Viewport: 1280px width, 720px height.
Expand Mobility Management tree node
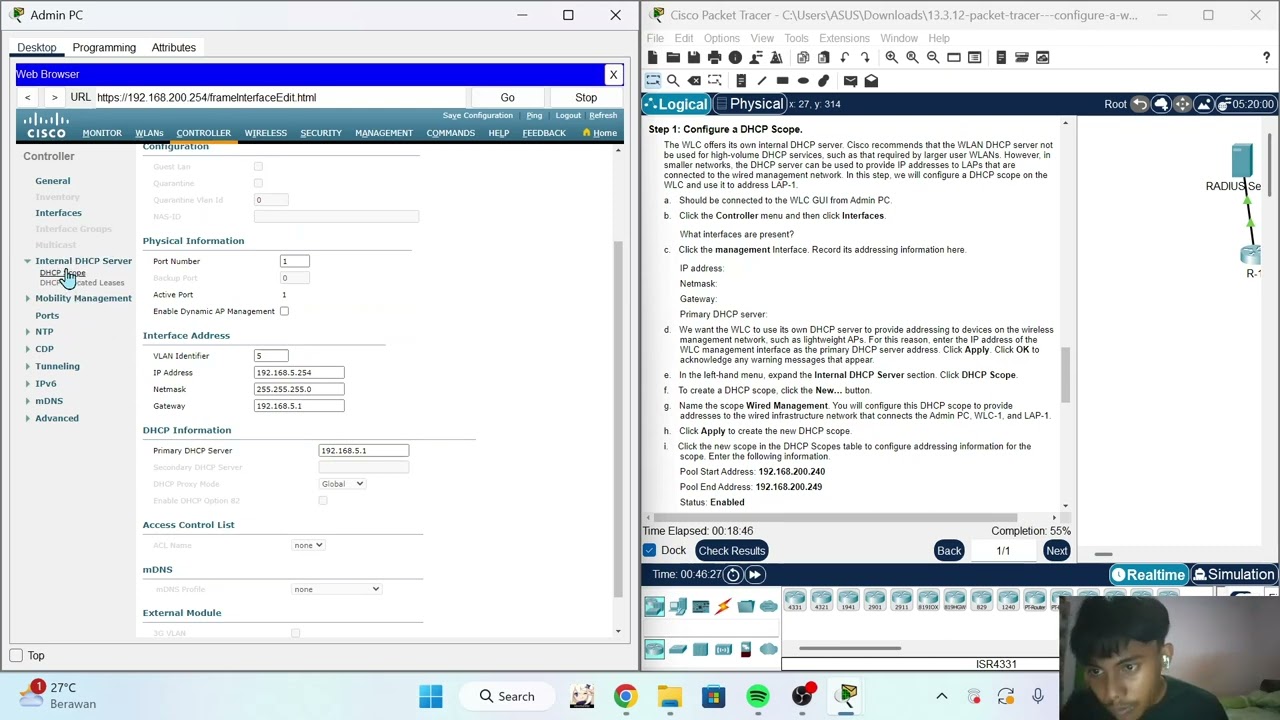pyautogui.click(x=28, y=298)
